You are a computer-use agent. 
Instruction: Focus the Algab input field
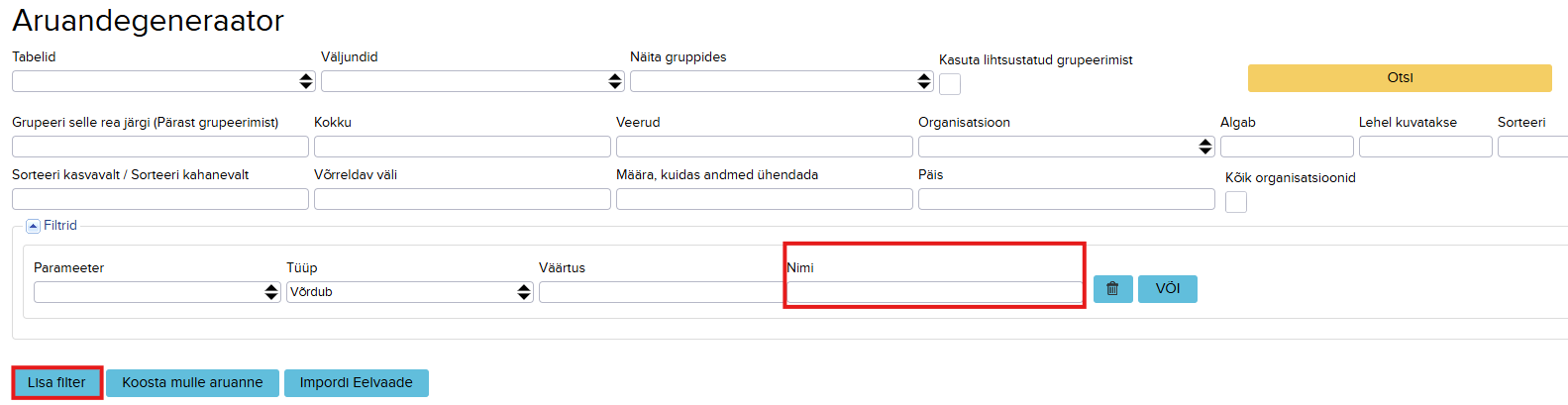(1287, 147)
